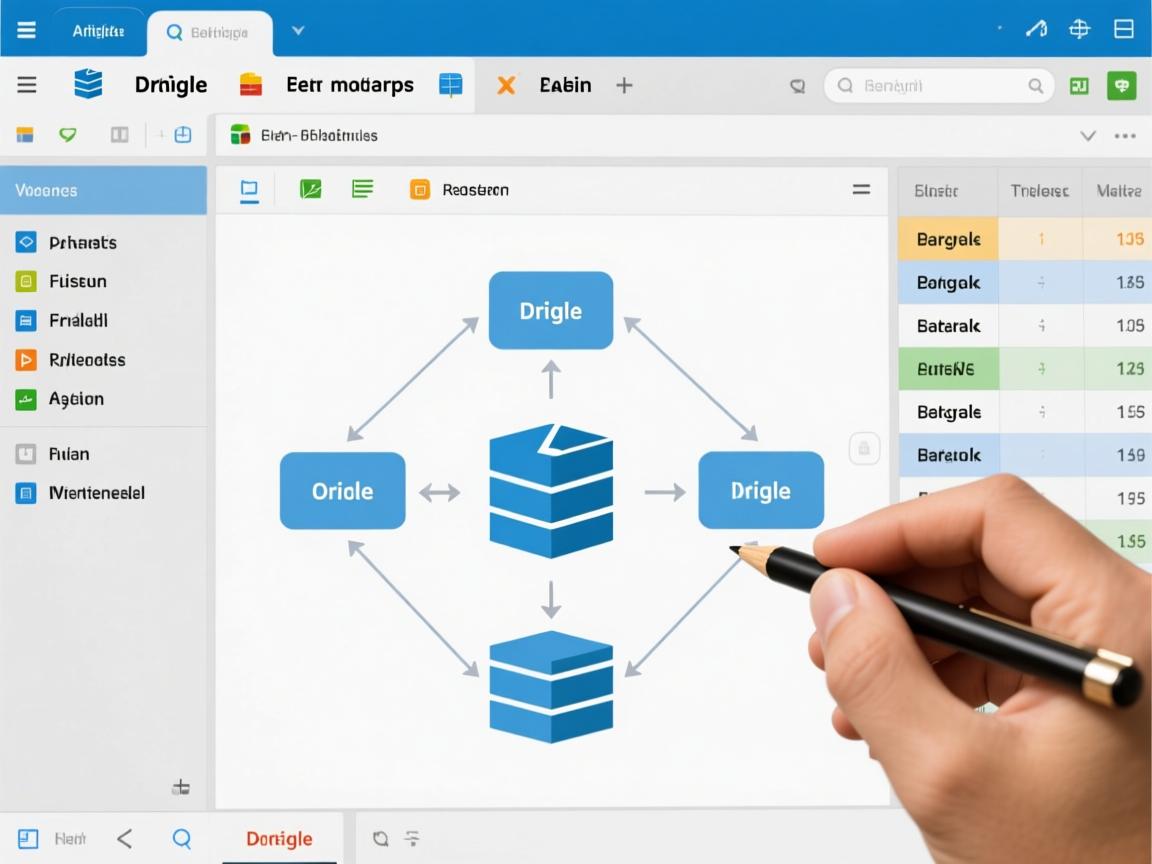Click the top Drigle node in diagram
The height and width of the screenshot is (864, 1152).
tap(550, 311)
